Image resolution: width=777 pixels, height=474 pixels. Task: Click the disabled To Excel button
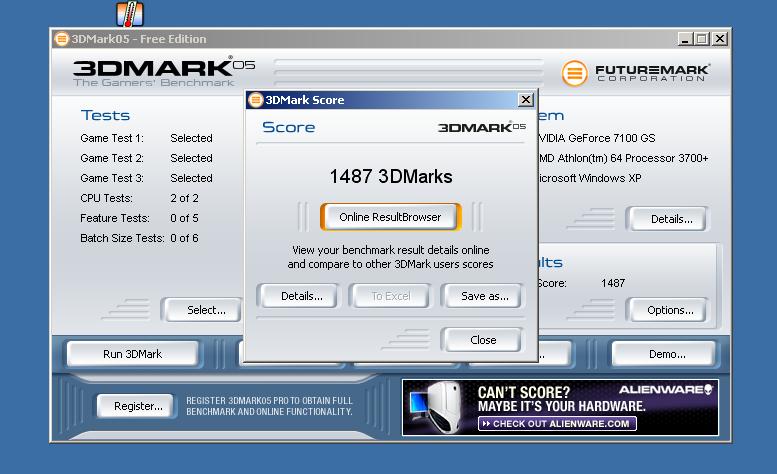point(390,296)
